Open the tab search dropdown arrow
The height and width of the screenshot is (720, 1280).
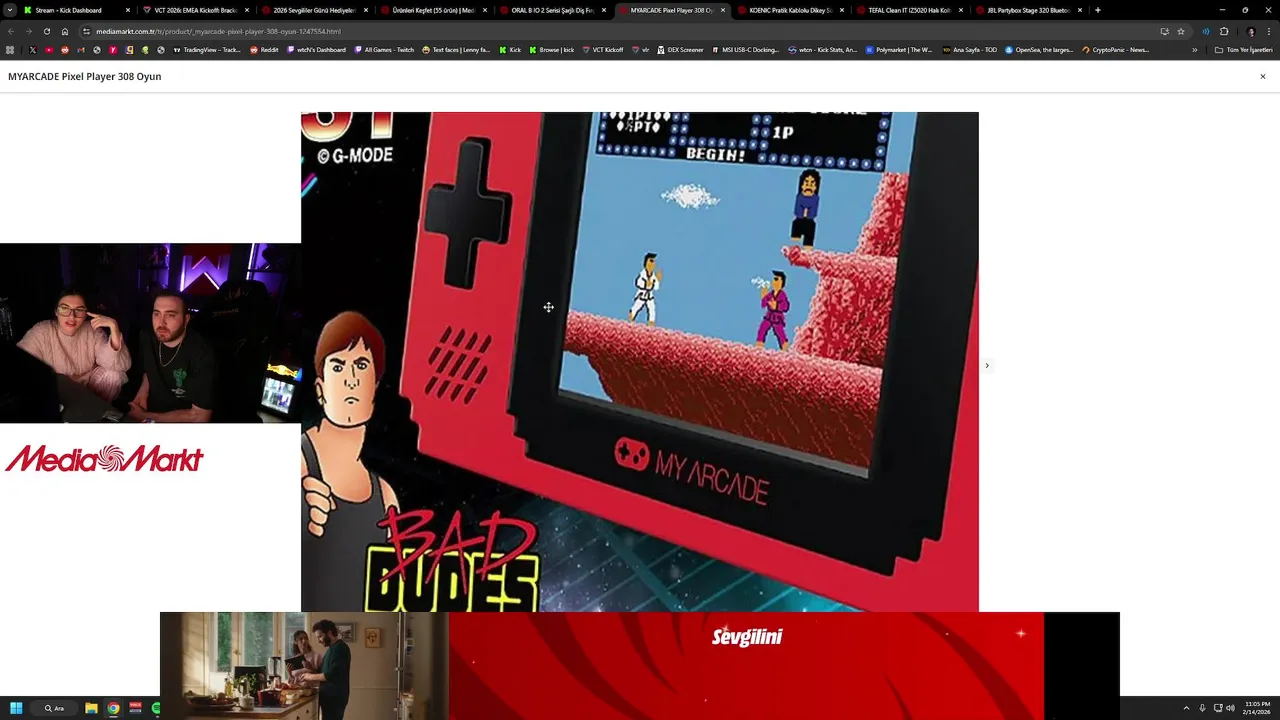click(x=10, y=10)
